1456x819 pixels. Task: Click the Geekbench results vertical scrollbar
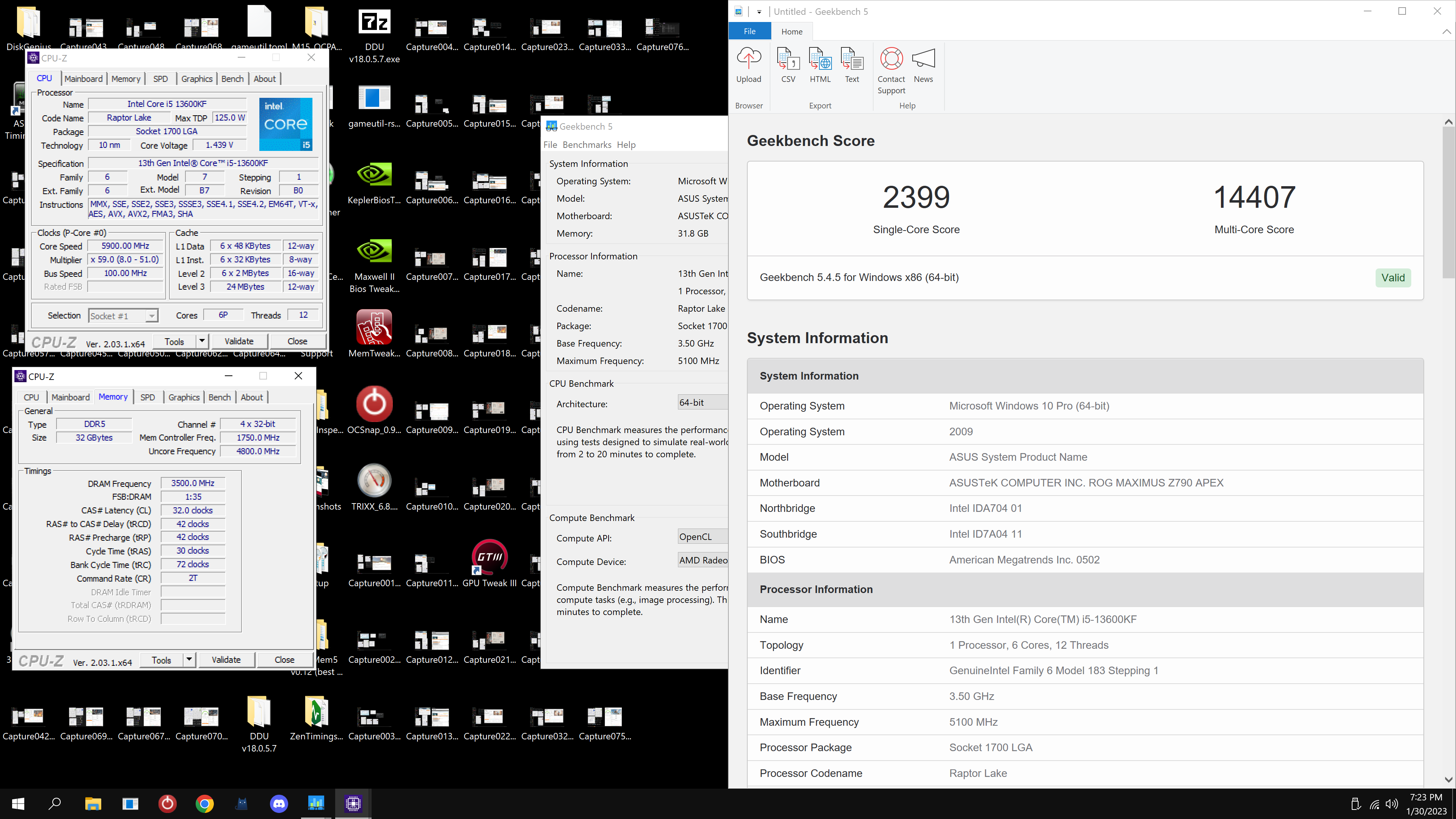click(1448, 202)
